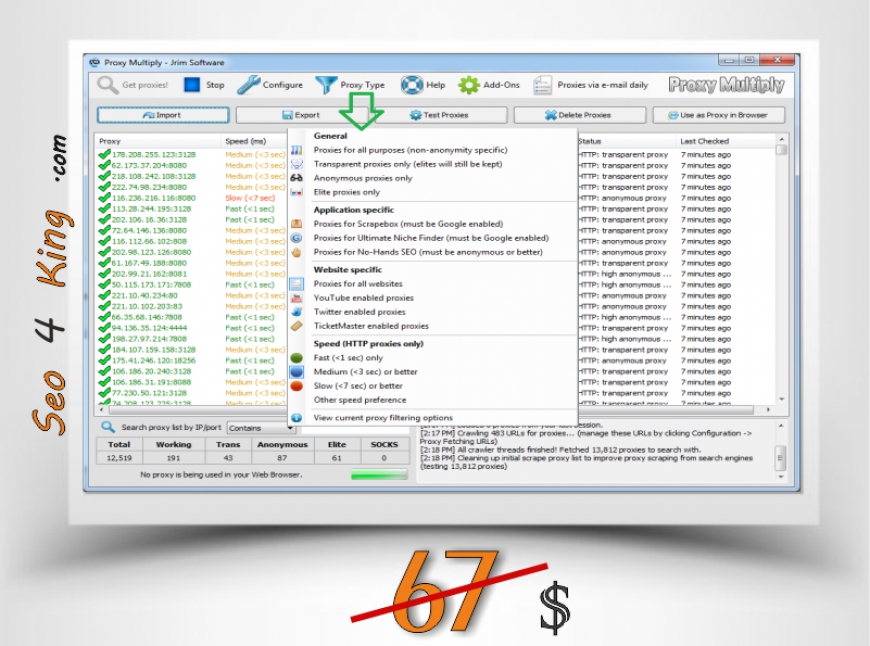The image size is (870, 646).
Task: Select Anonymous proxies only
Action: [x=363, y=178]
